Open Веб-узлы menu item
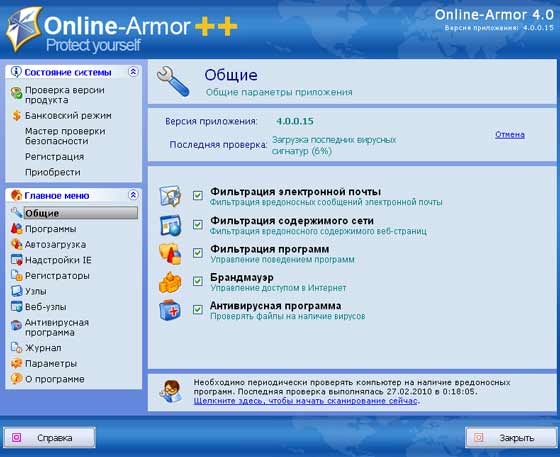Screen dimensions: 560x457 pos(46,307)
